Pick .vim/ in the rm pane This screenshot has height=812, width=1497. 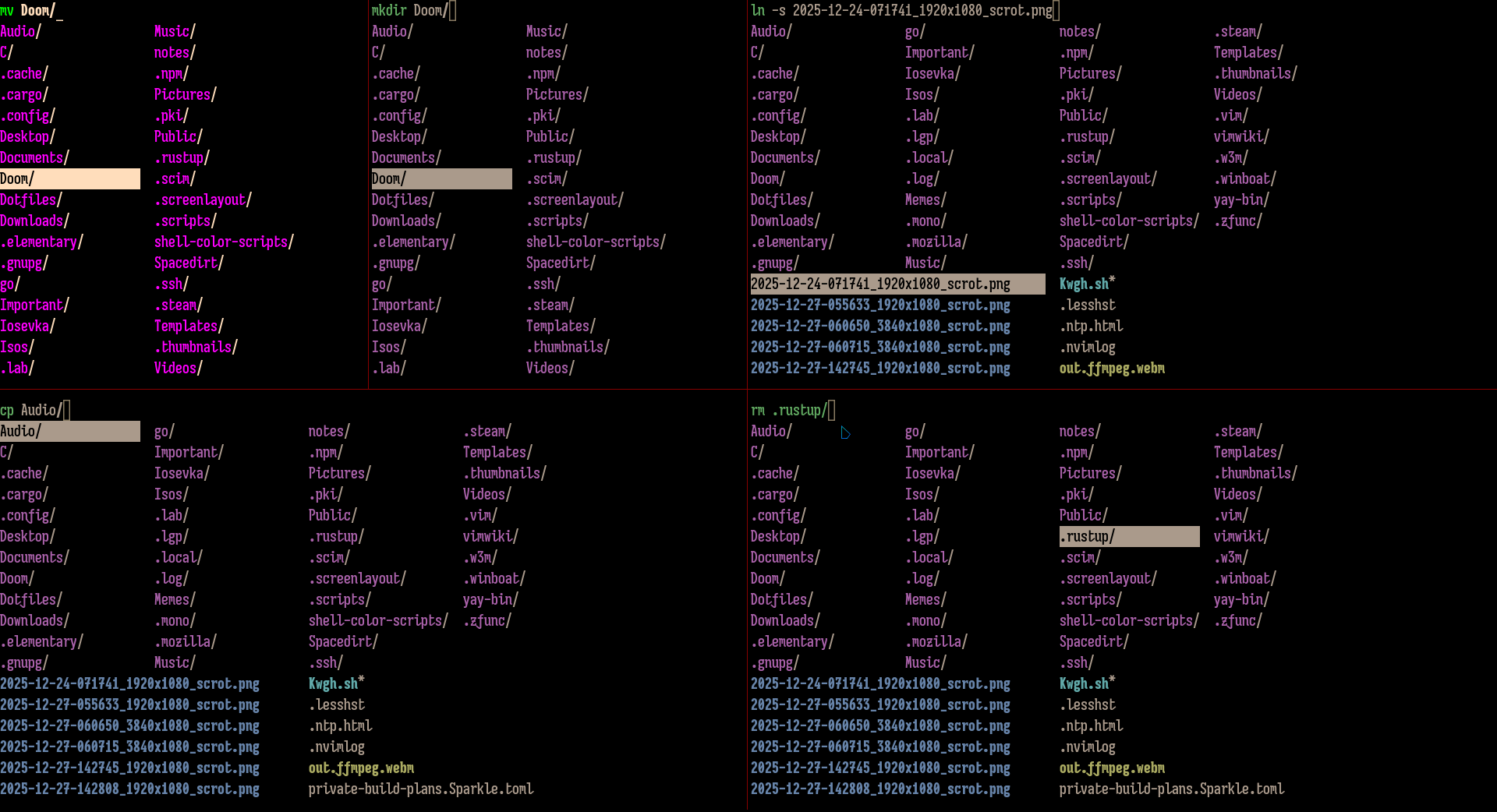click(1231, 515)
